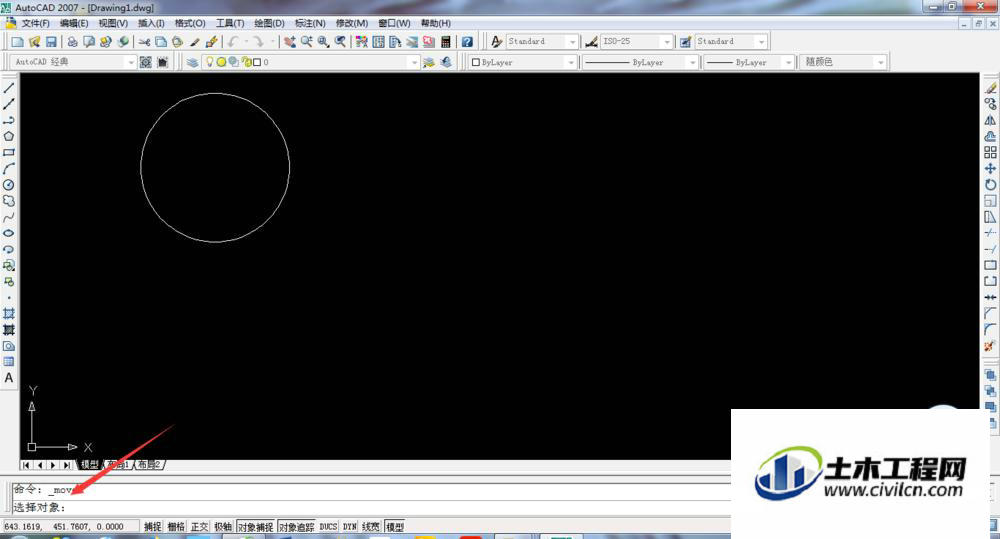Switch to the 布局2 layout tab
The width and height of the screenshot is (1000, 539).
point(149,465)
